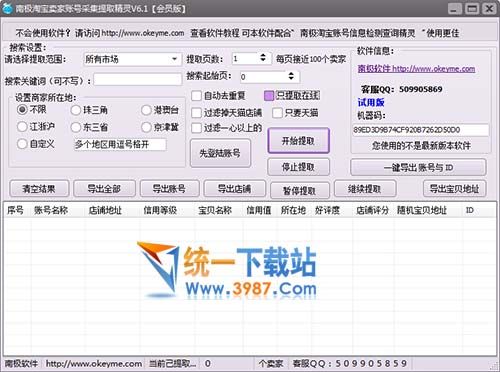Viewport: 500px width, 372px height.
Task: Choose the 江浙沪 radio option
Action: click(22, 127)
